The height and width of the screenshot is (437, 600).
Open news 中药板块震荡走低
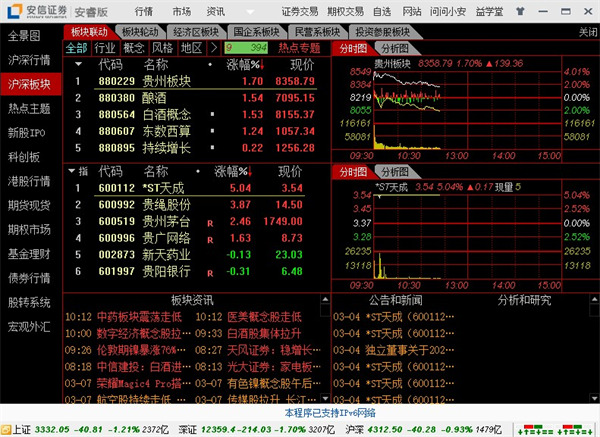pyautogui.click(x=139, y=317)
